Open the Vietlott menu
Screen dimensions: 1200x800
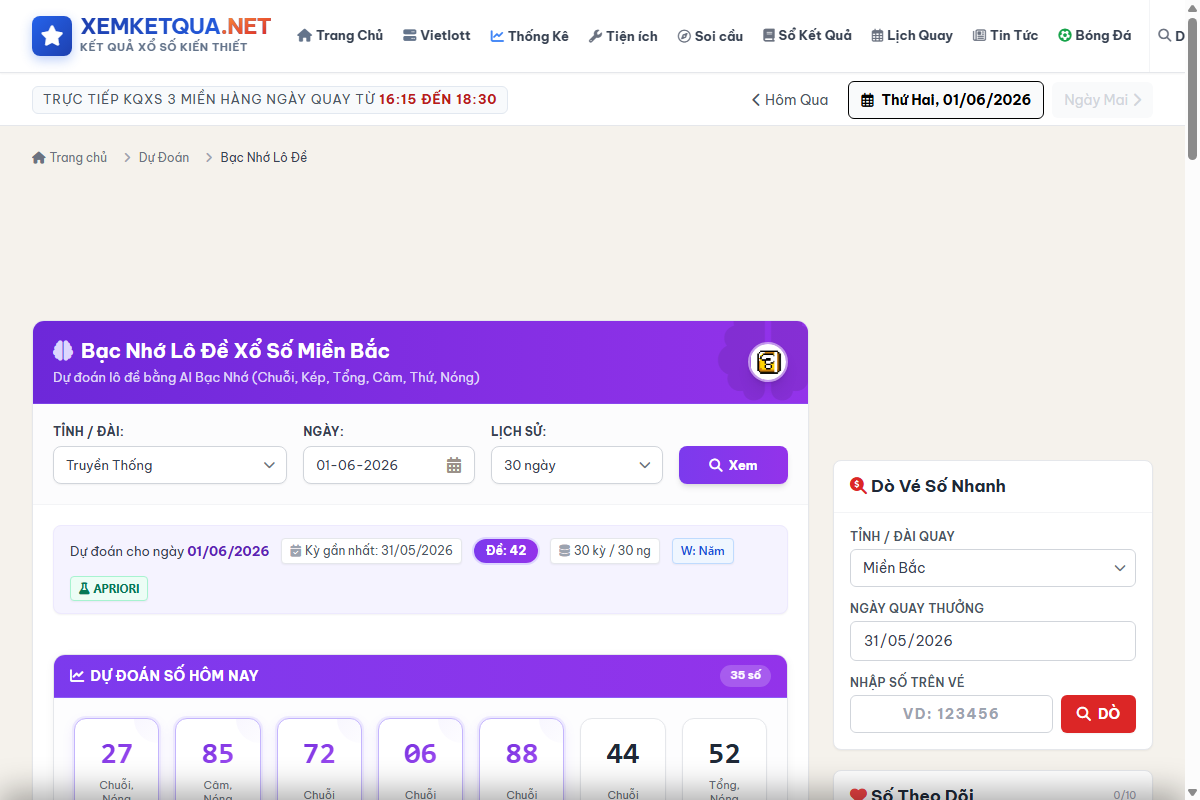(x=436, y=36)
